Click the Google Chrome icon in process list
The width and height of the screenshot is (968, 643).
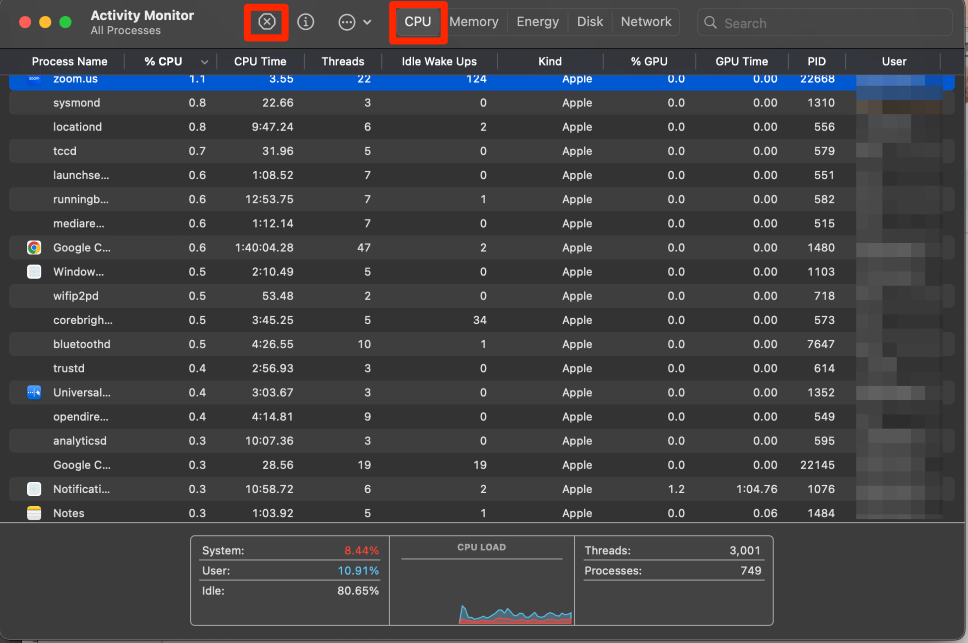click(34, 248)
